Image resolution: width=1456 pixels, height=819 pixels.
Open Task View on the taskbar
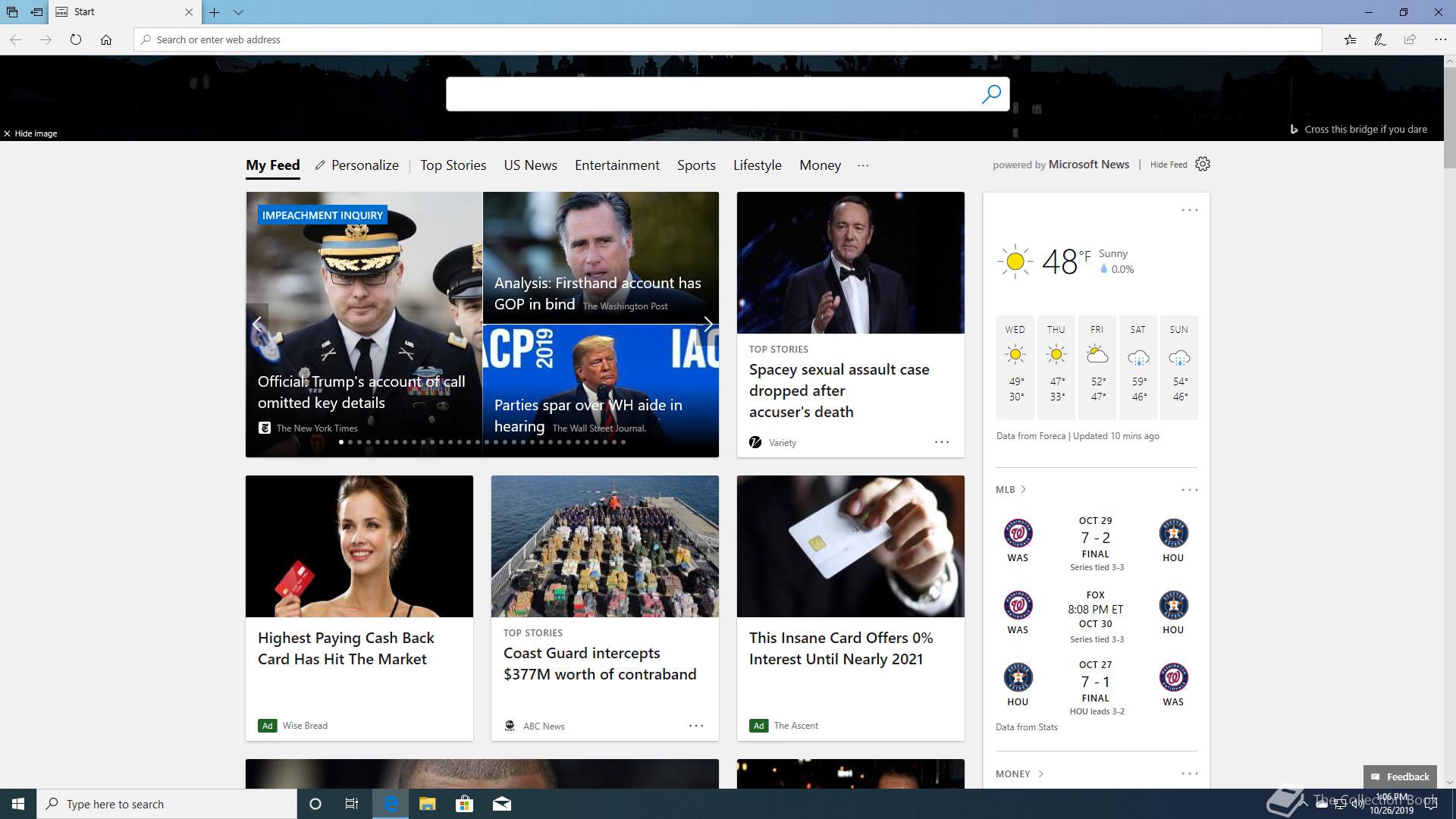click(352, 804)
